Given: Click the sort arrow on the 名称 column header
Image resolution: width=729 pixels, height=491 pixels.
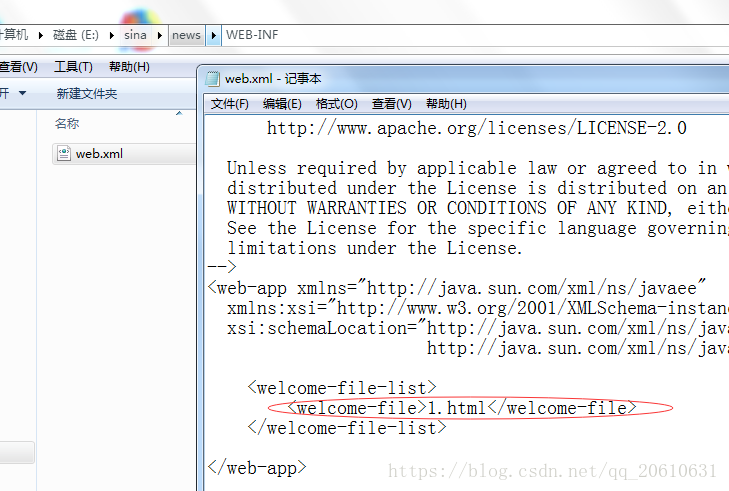Looking at the screenshot, I should coord(179,113).
